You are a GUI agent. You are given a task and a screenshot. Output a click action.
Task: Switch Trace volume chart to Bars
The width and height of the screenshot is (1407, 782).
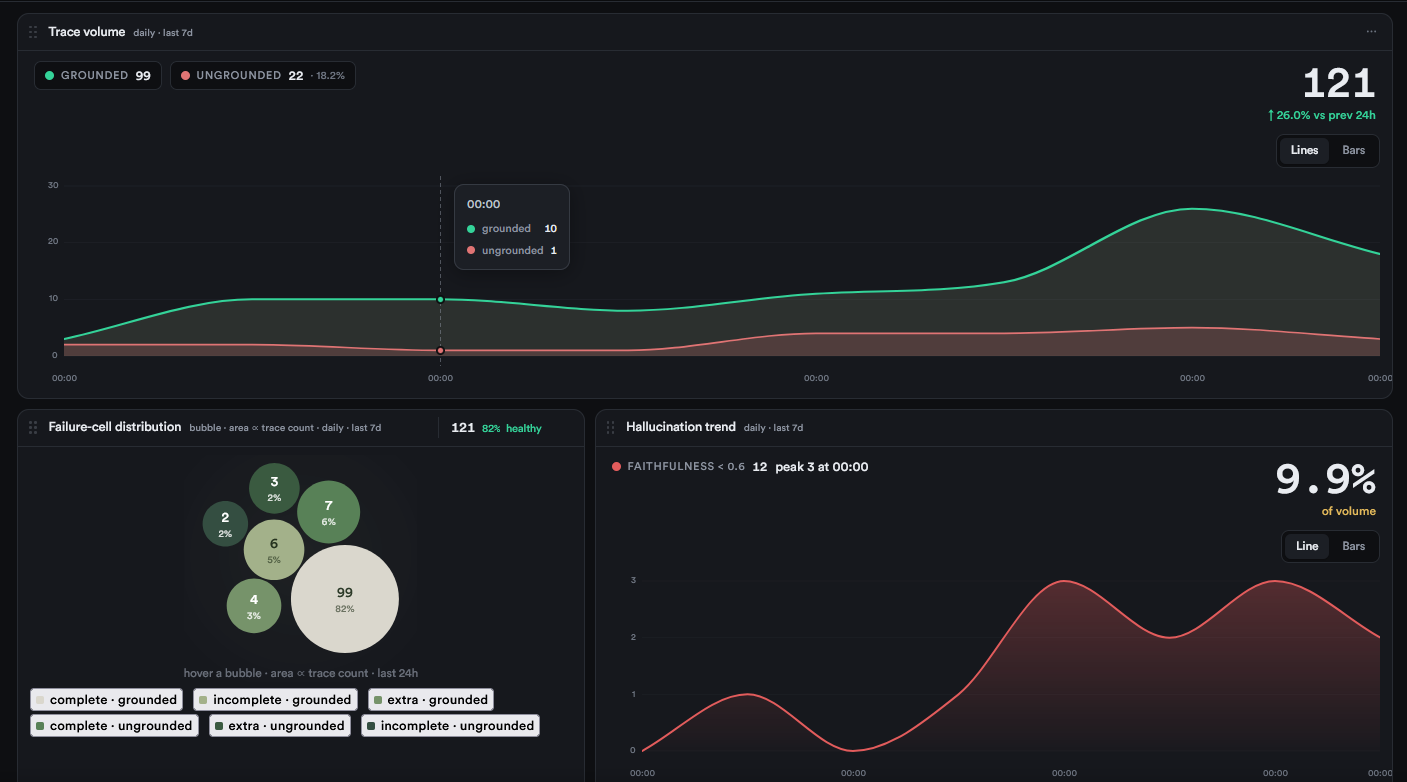[1353, 151]
